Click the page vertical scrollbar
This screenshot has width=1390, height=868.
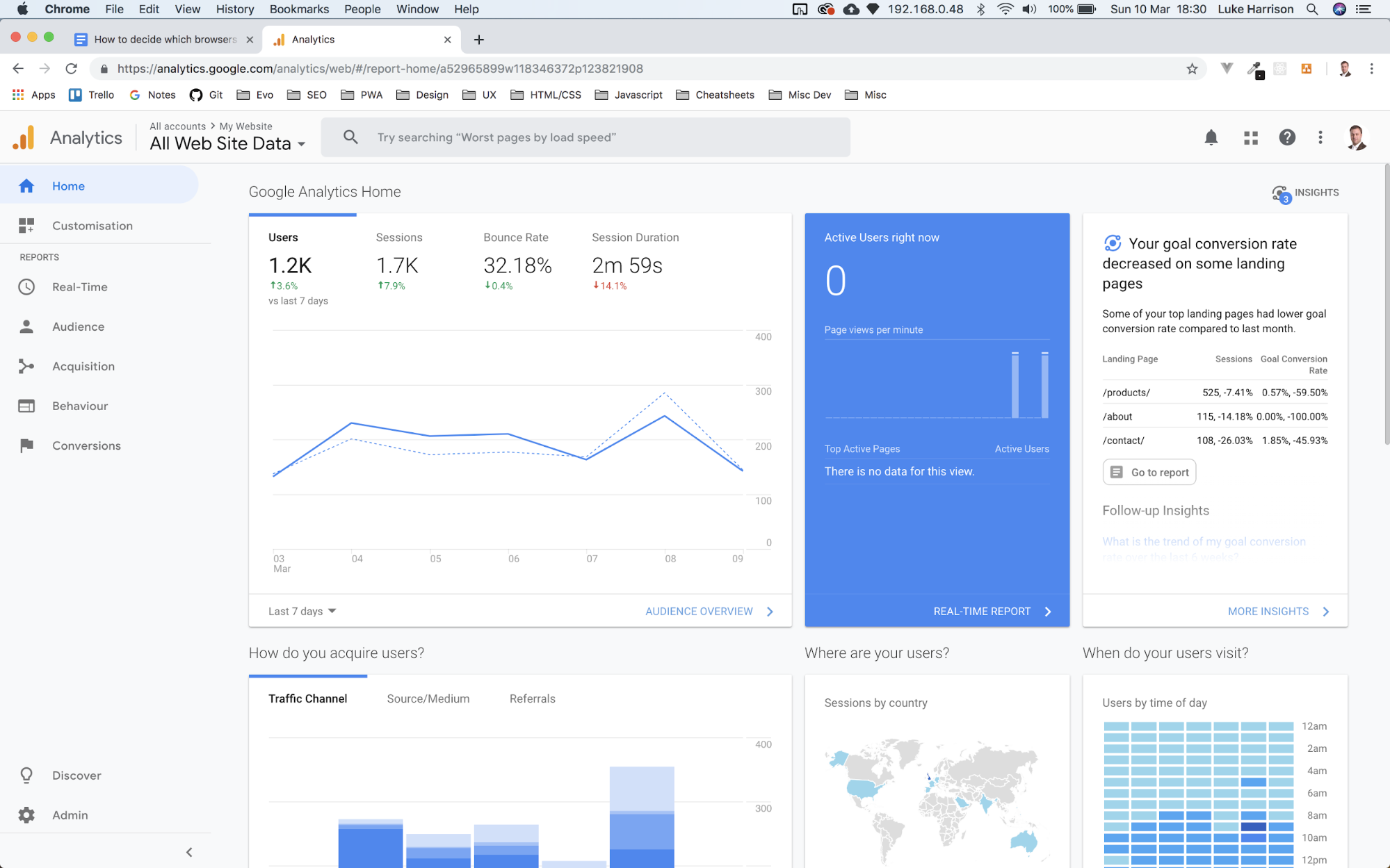[1387, 304]
